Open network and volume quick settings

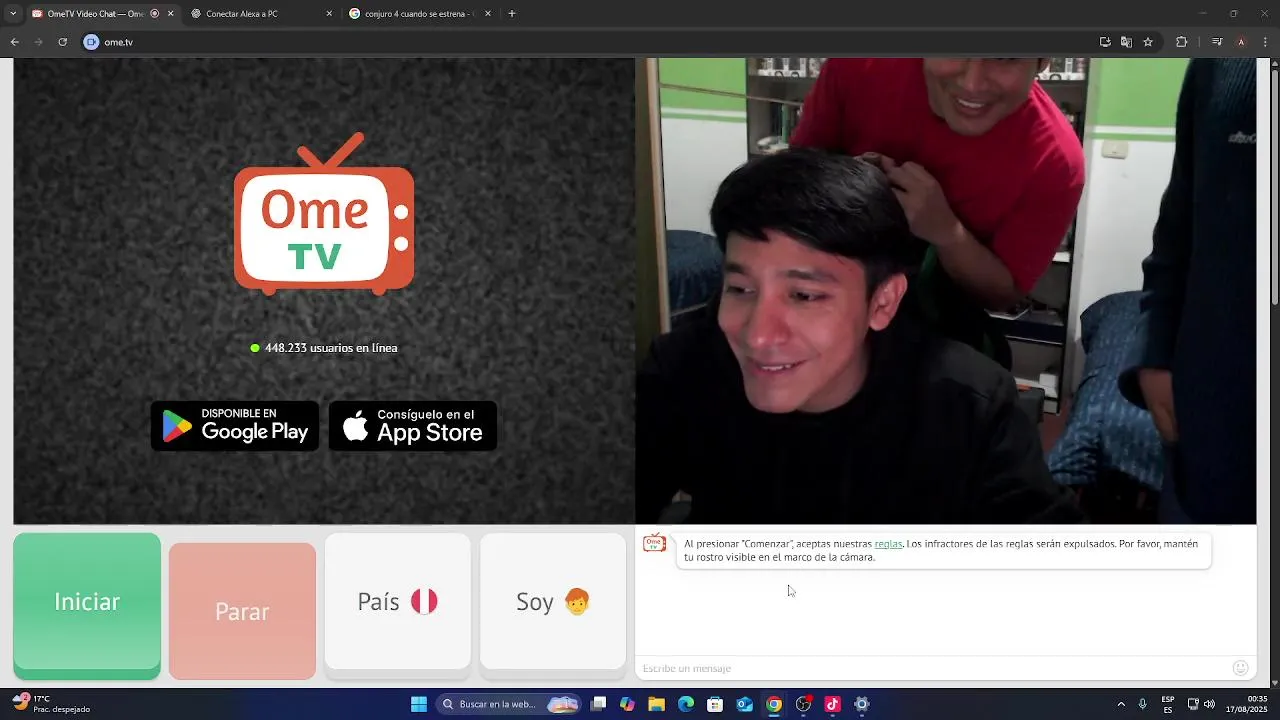pos(1200,704)
